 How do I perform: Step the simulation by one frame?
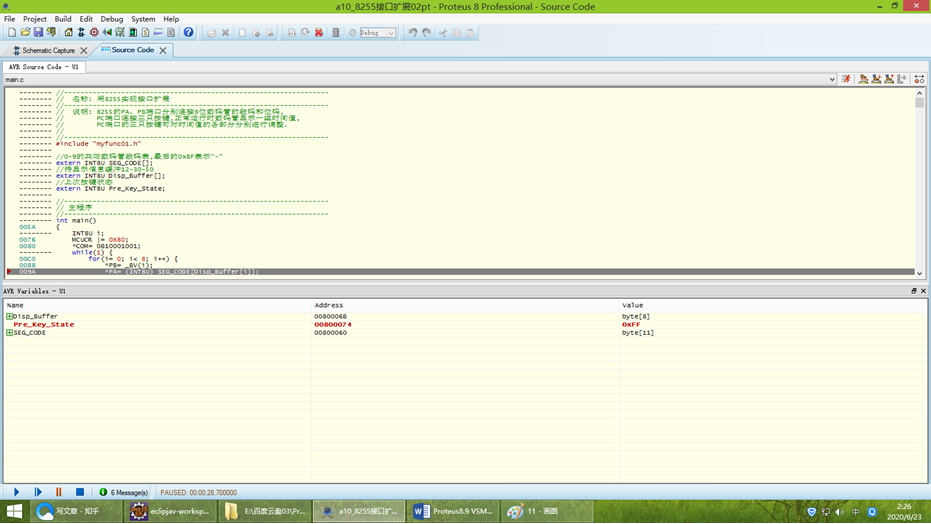click(x=37, y=492)
